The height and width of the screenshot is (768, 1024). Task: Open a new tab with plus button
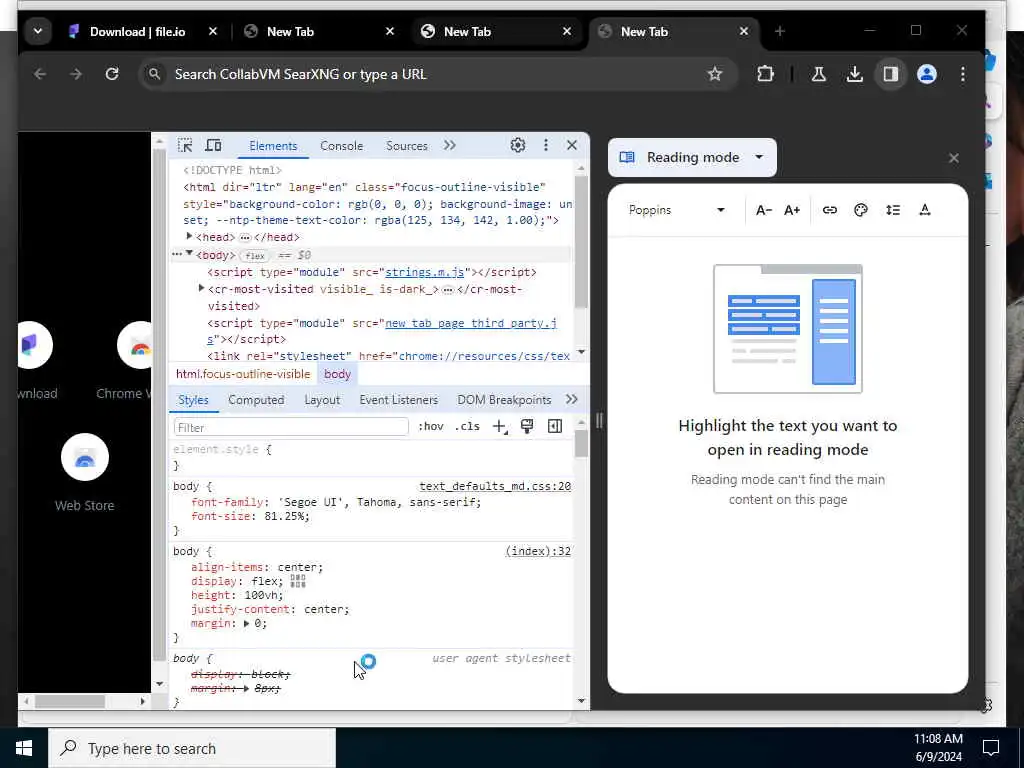[780, 31]
